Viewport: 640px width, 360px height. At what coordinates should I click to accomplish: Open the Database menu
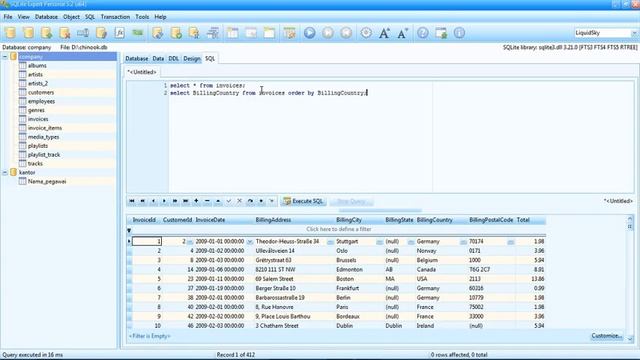pyautogui.click(x=46, y=17)
